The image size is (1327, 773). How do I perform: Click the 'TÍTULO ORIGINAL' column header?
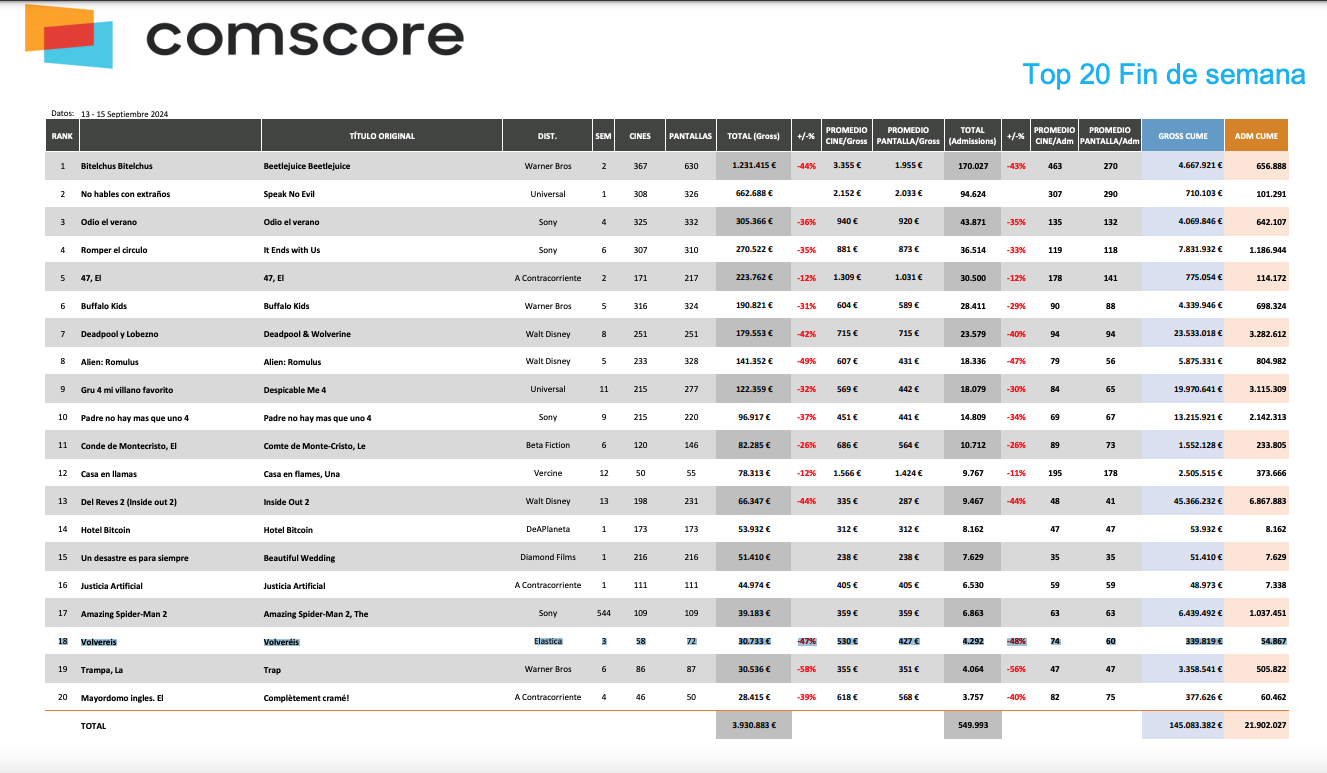click(382, 135)
